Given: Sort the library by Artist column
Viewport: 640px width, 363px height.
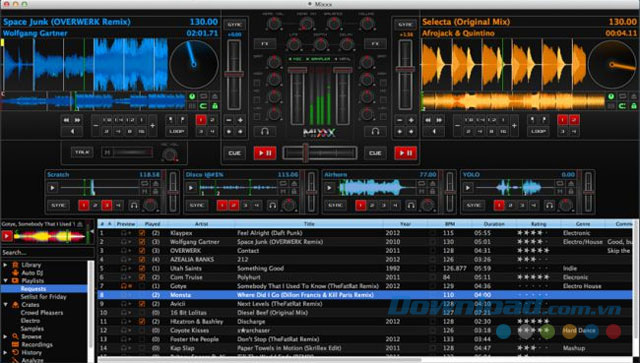Looking at the screenshot, I should pos(201,224).
